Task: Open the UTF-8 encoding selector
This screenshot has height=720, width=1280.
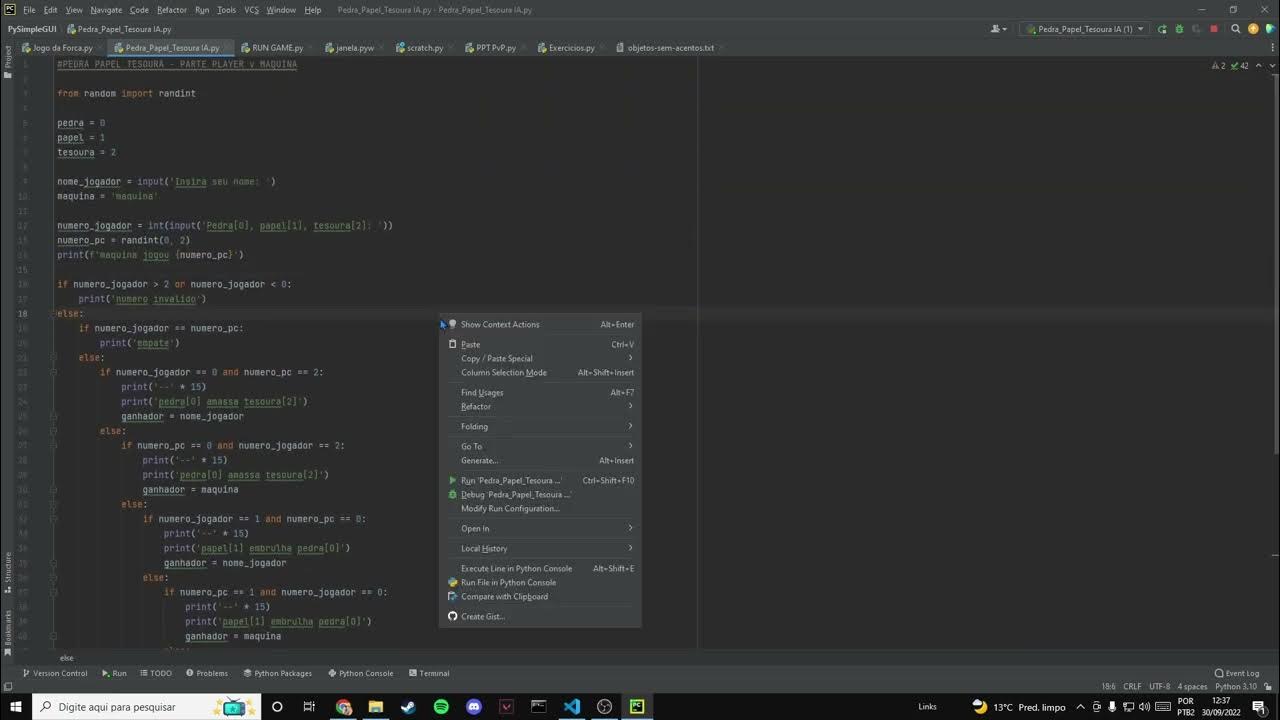Action: [x=1160, y=687]
